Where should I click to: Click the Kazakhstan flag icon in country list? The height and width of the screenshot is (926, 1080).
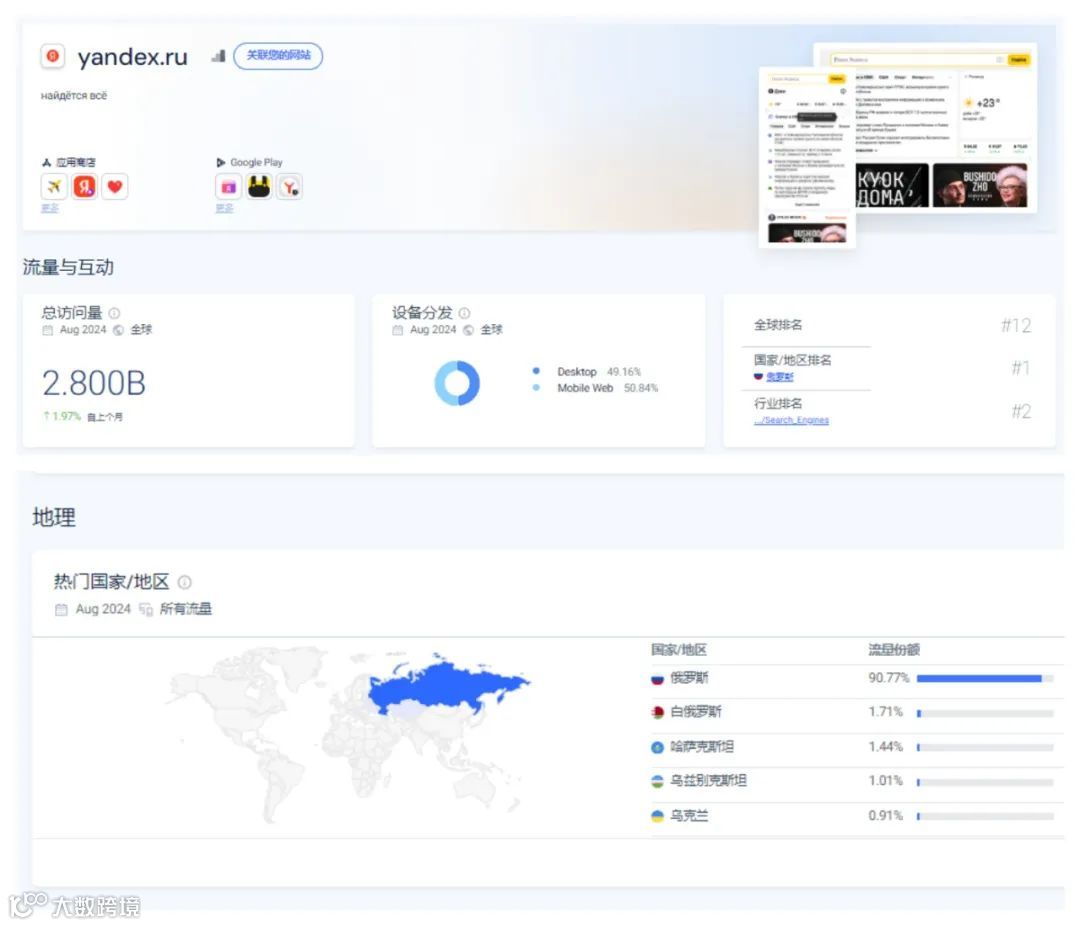click(x=657, y=747)
